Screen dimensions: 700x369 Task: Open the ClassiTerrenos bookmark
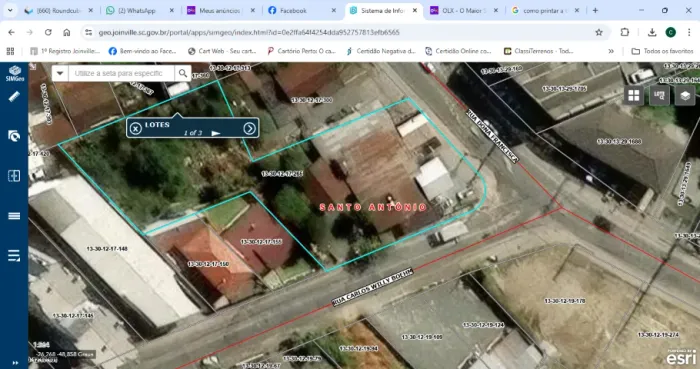pos(539,51)
